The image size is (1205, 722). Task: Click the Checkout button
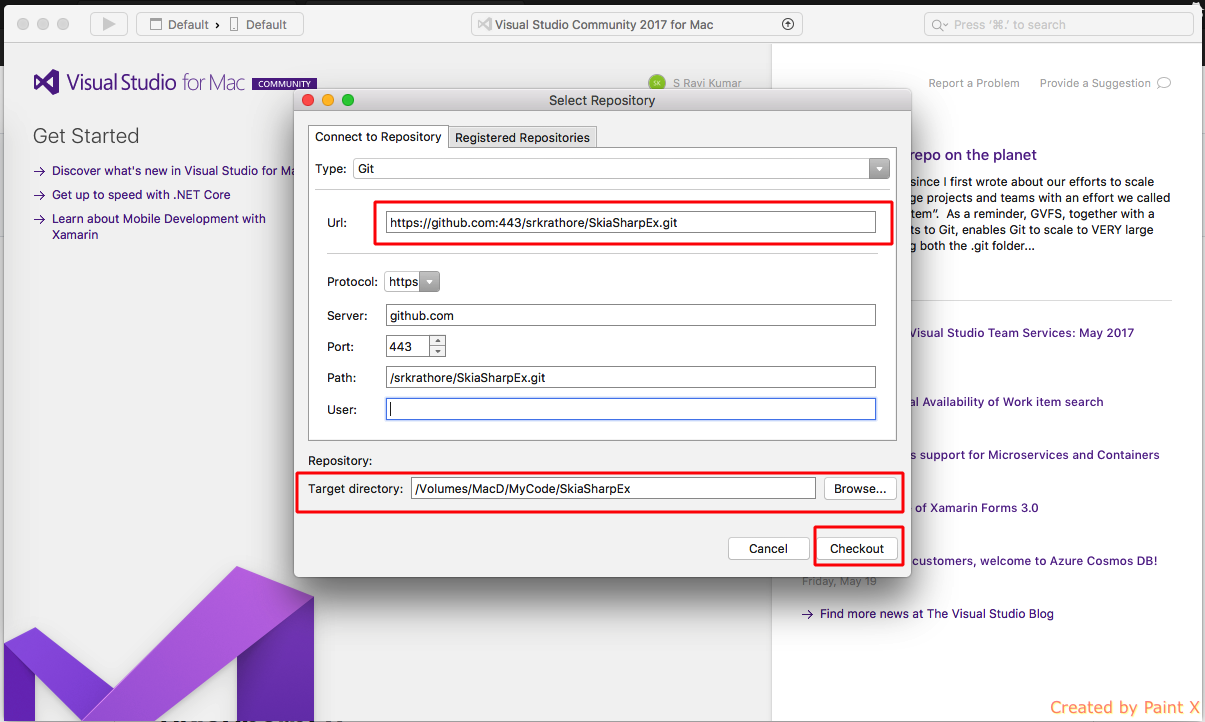click(857, 548)
